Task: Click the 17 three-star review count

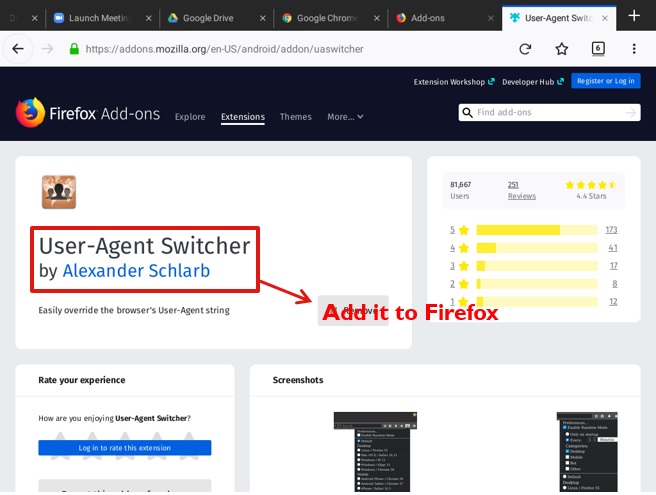Action: (614, 266)
